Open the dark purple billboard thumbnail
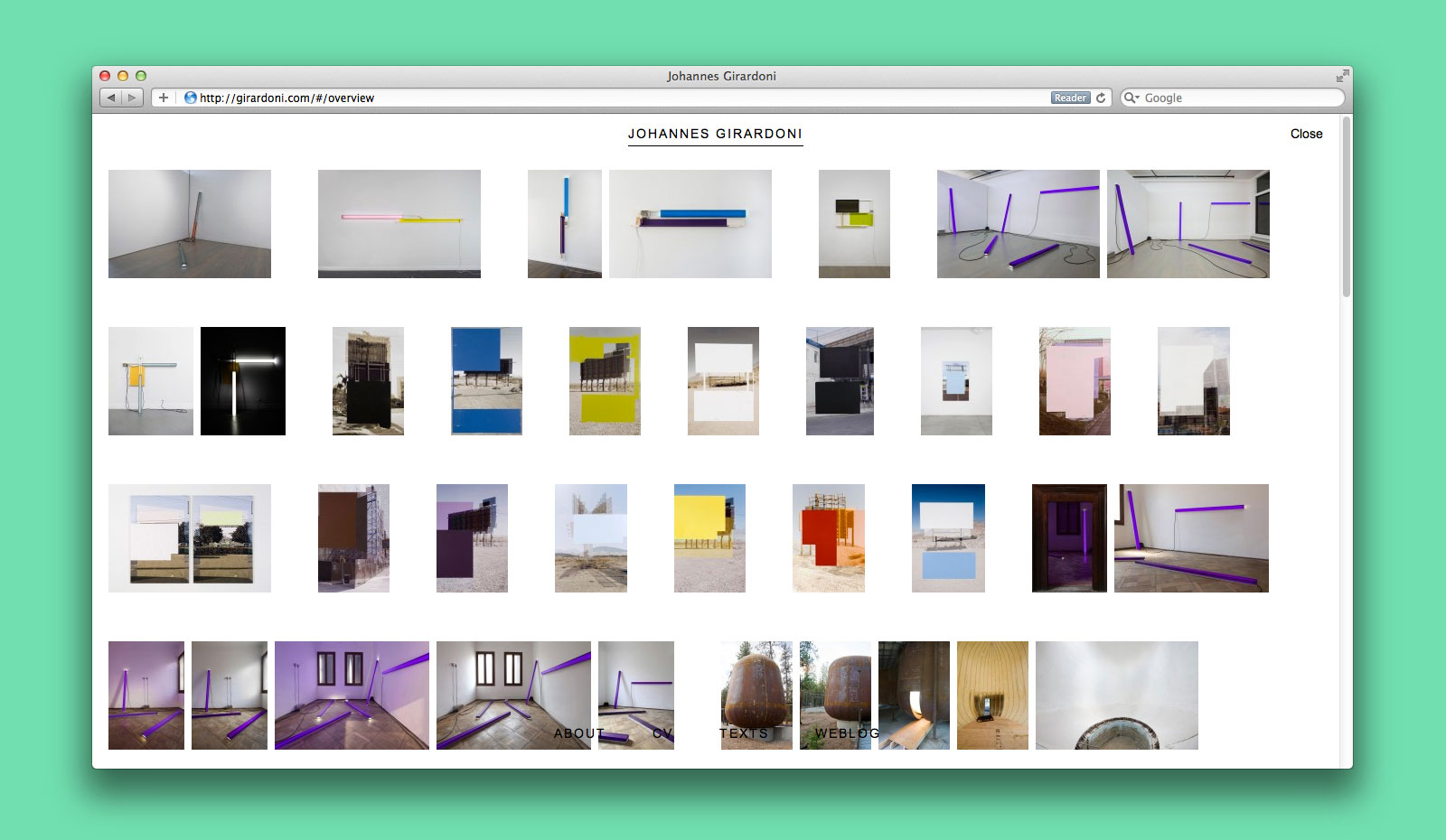This screenshot has width=1446, height=840. coord(472,538)
